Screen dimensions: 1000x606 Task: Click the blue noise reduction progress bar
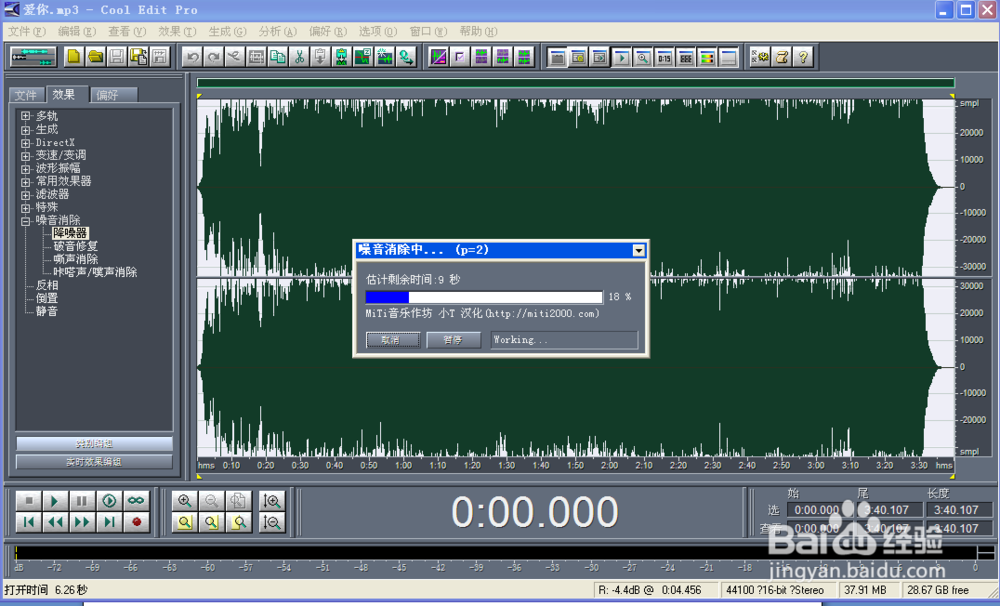(x=484, y=297)
